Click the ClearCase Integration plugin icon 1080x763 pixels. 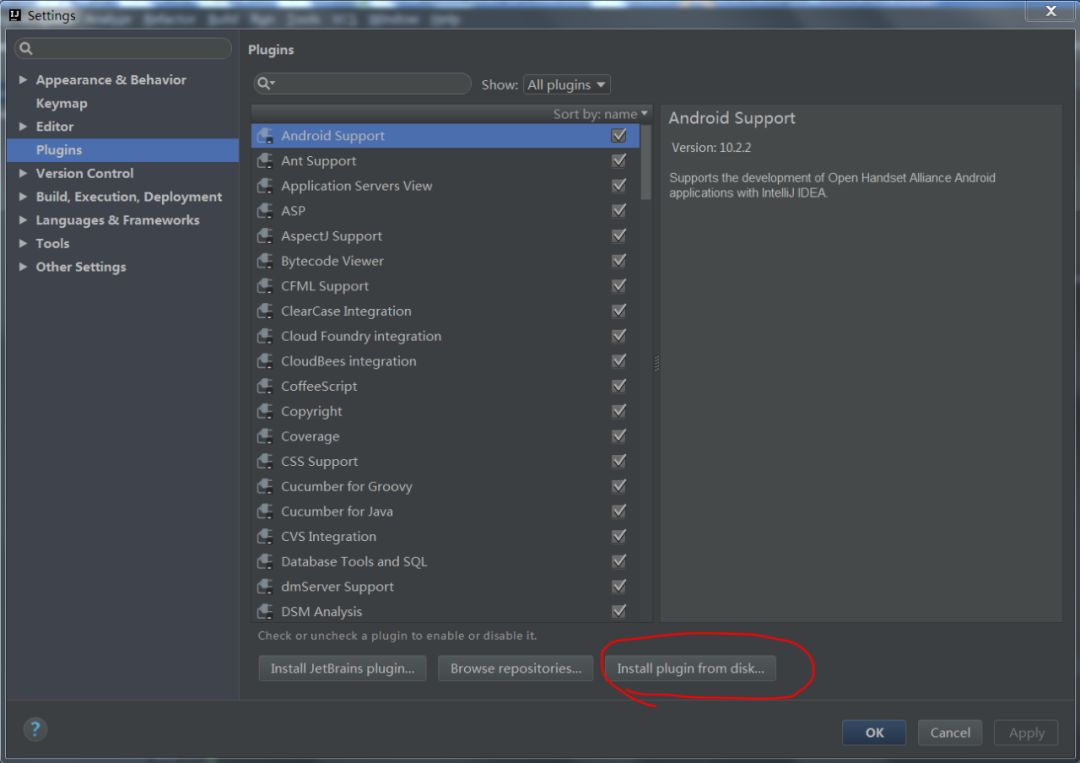tap(264, 311)
